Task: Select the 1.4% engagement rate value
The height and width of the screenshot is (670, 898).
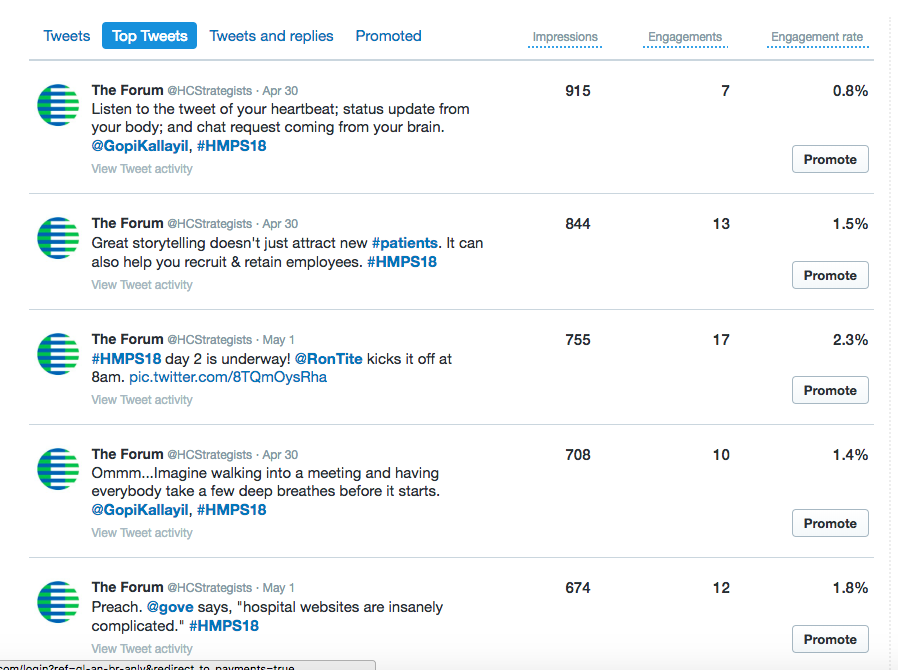Action: click(850, 455)
